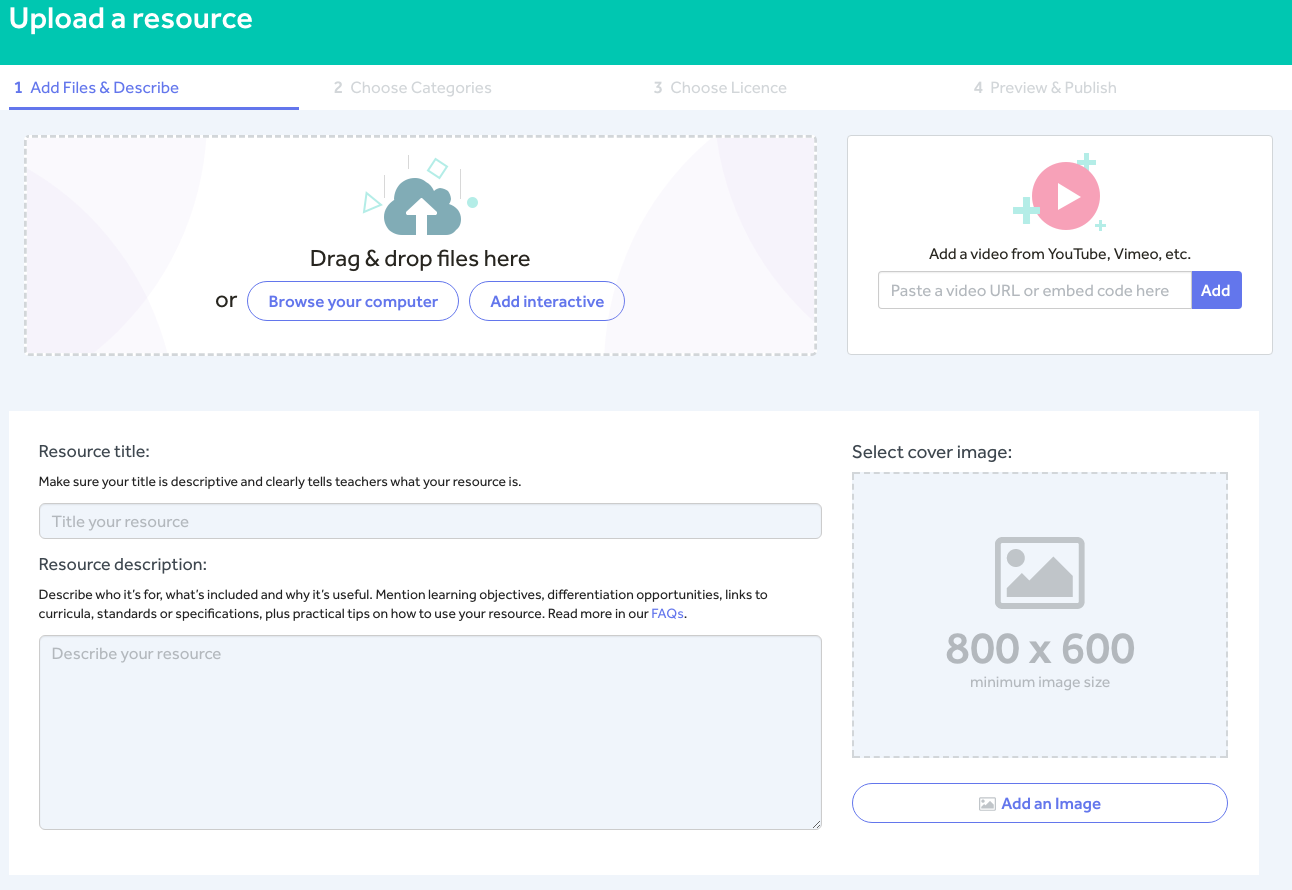Go to the Choose Licence step
Viewport: 1292px width, 890px height.
tap(720, 88)
